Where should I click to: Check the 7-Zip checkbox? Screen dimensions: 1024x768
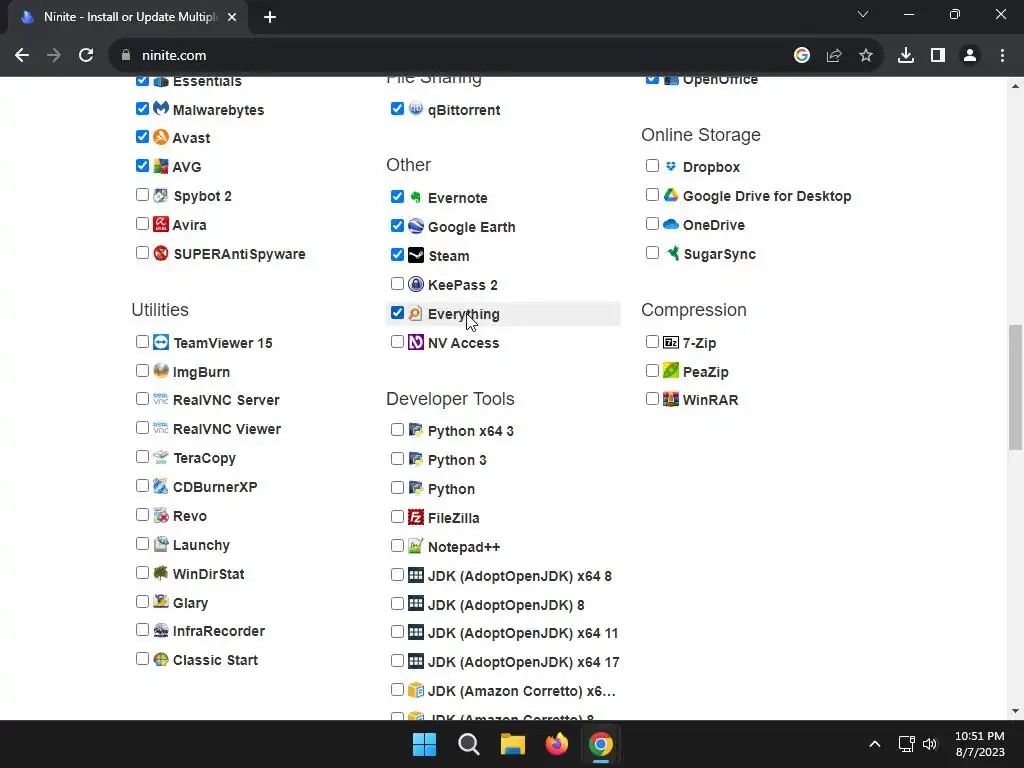pos(652,342)
